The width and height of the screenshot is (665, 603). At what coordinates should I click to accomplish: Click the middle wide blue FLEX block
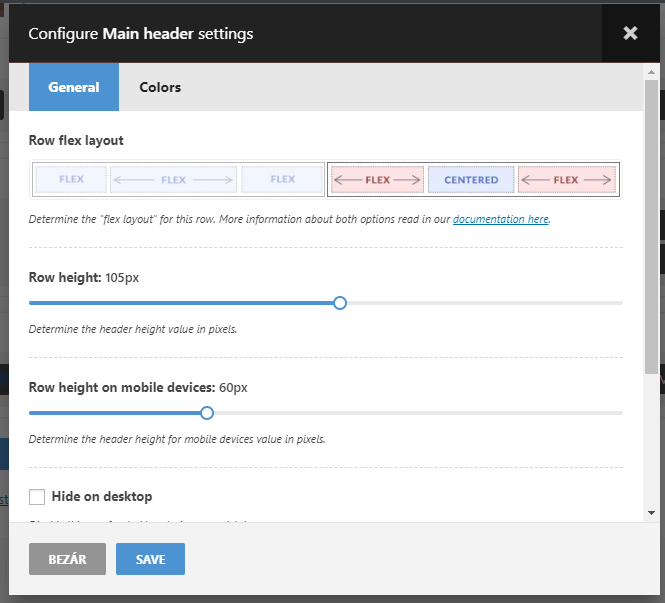(173, 180)
